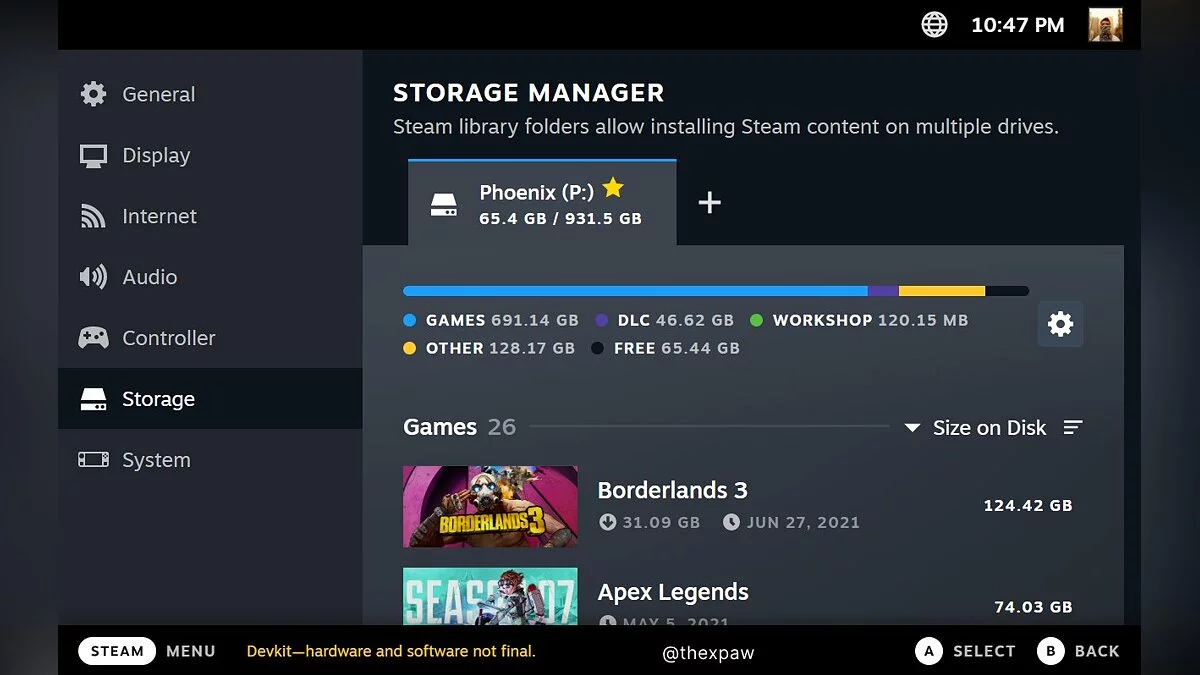Click the storage settings gear button

coord(1060,323)
